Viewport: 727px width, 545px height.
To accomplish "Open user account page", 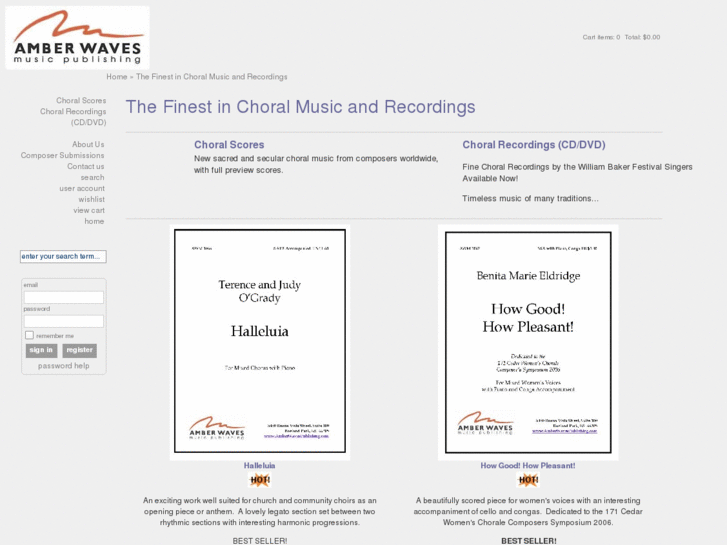I will [82, 188].
